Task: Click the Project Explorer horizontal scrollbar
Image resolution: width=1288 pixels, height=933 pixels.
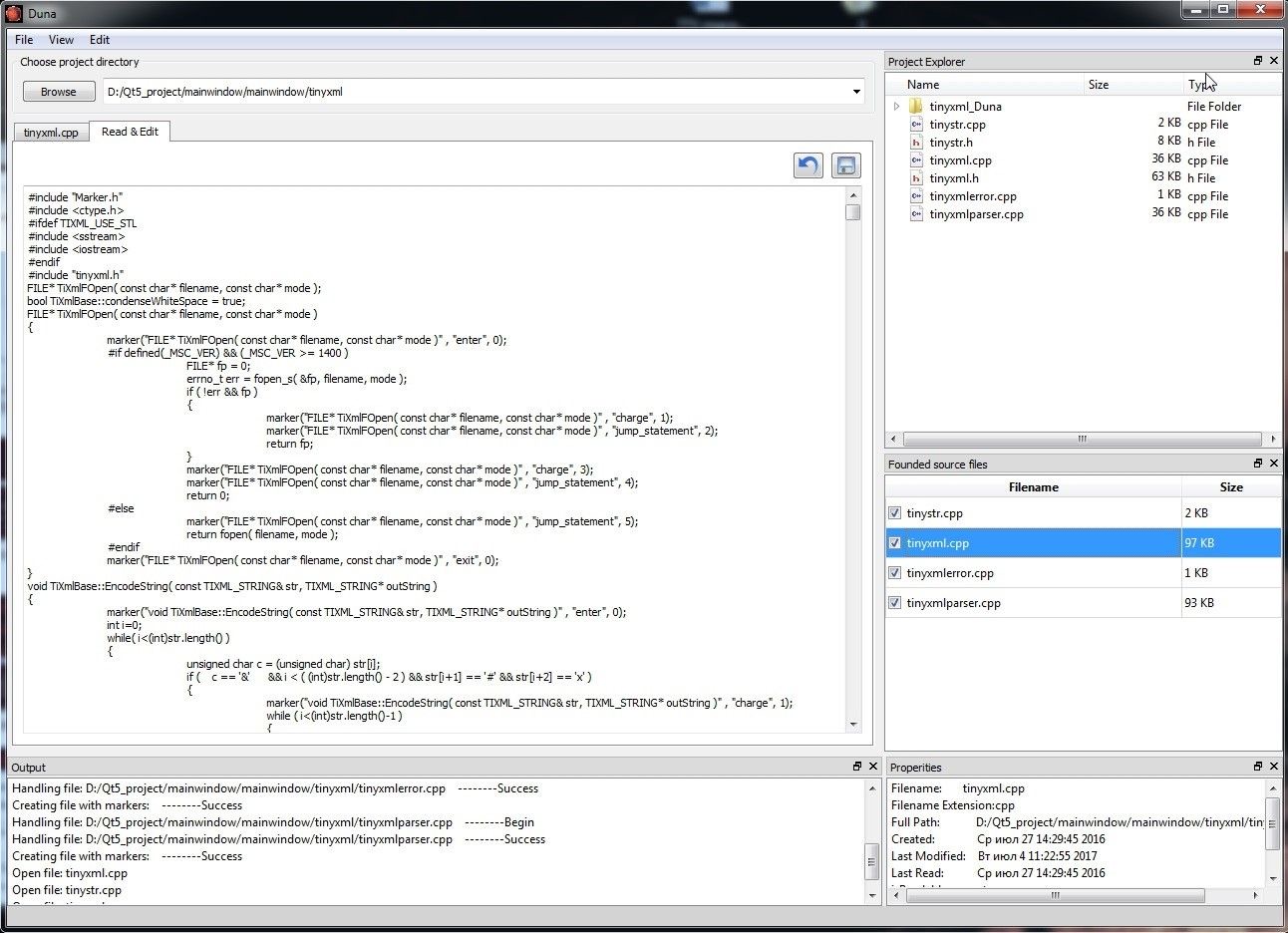Action: point(1082,439)
